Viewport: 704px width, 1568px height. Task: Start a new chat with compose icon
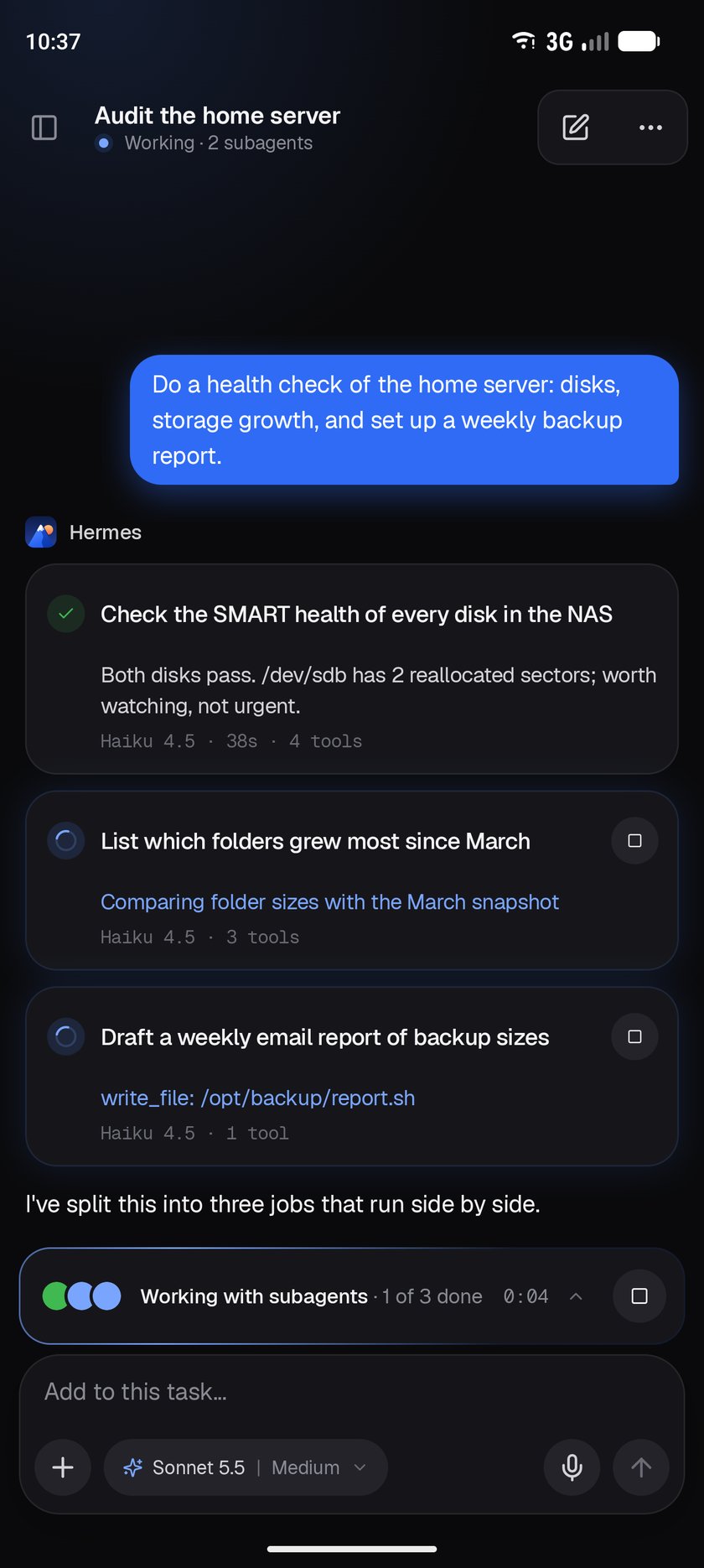click(x=575, y=127)
